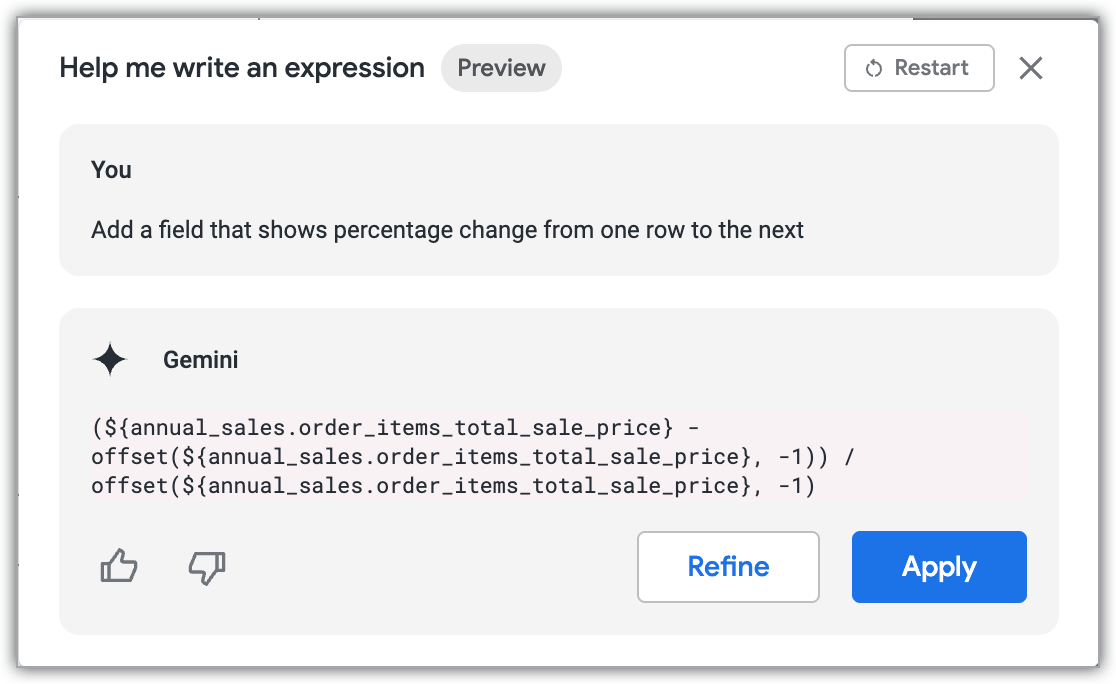Apply the Gemini-generated expression
This screenshot has height=684, width=1116.
938,567
